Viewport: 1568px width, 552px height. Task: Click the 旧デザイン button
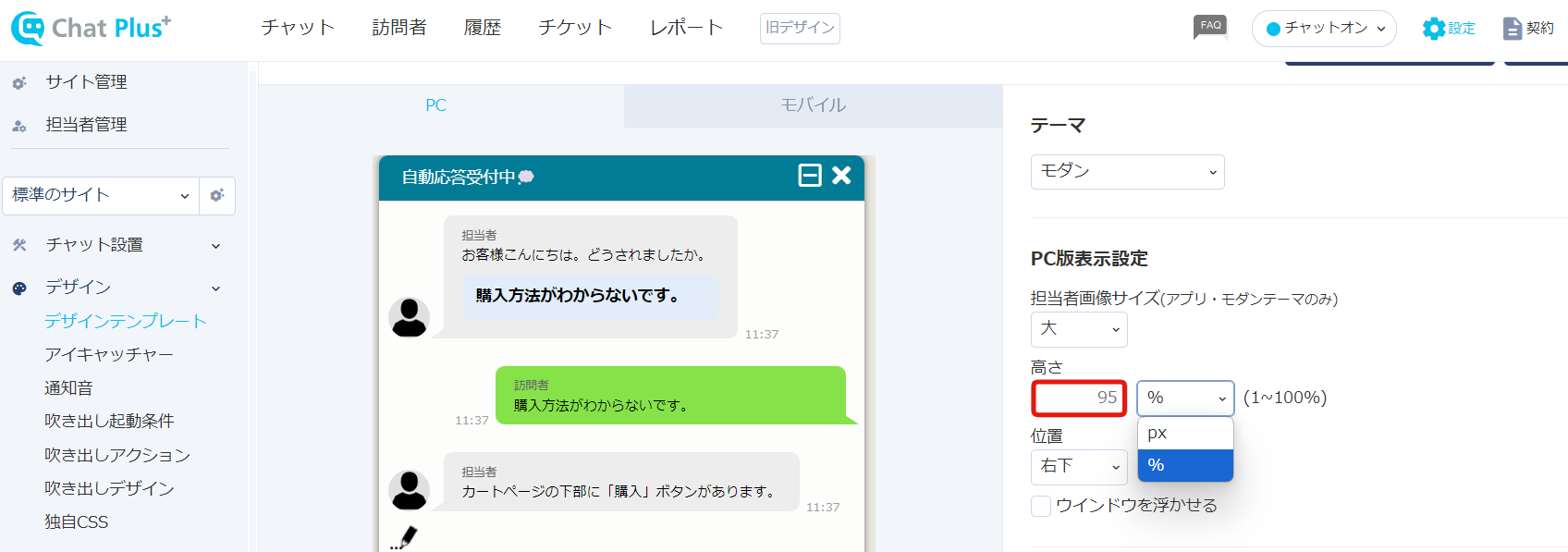800,28
